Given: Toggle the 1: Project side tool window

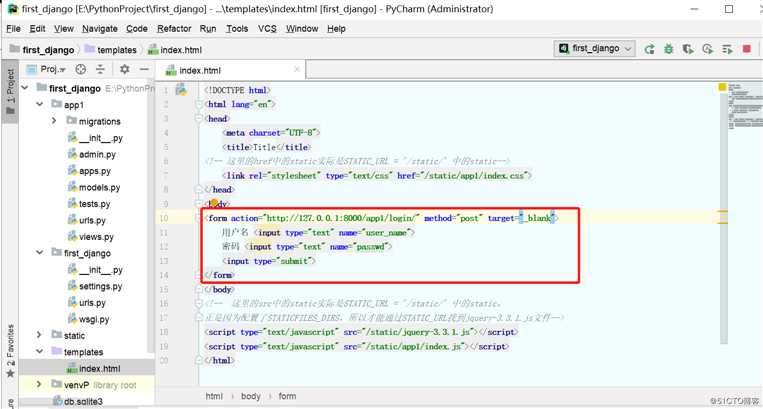Looking at the screenshot, I should click(x=10, y=91).
